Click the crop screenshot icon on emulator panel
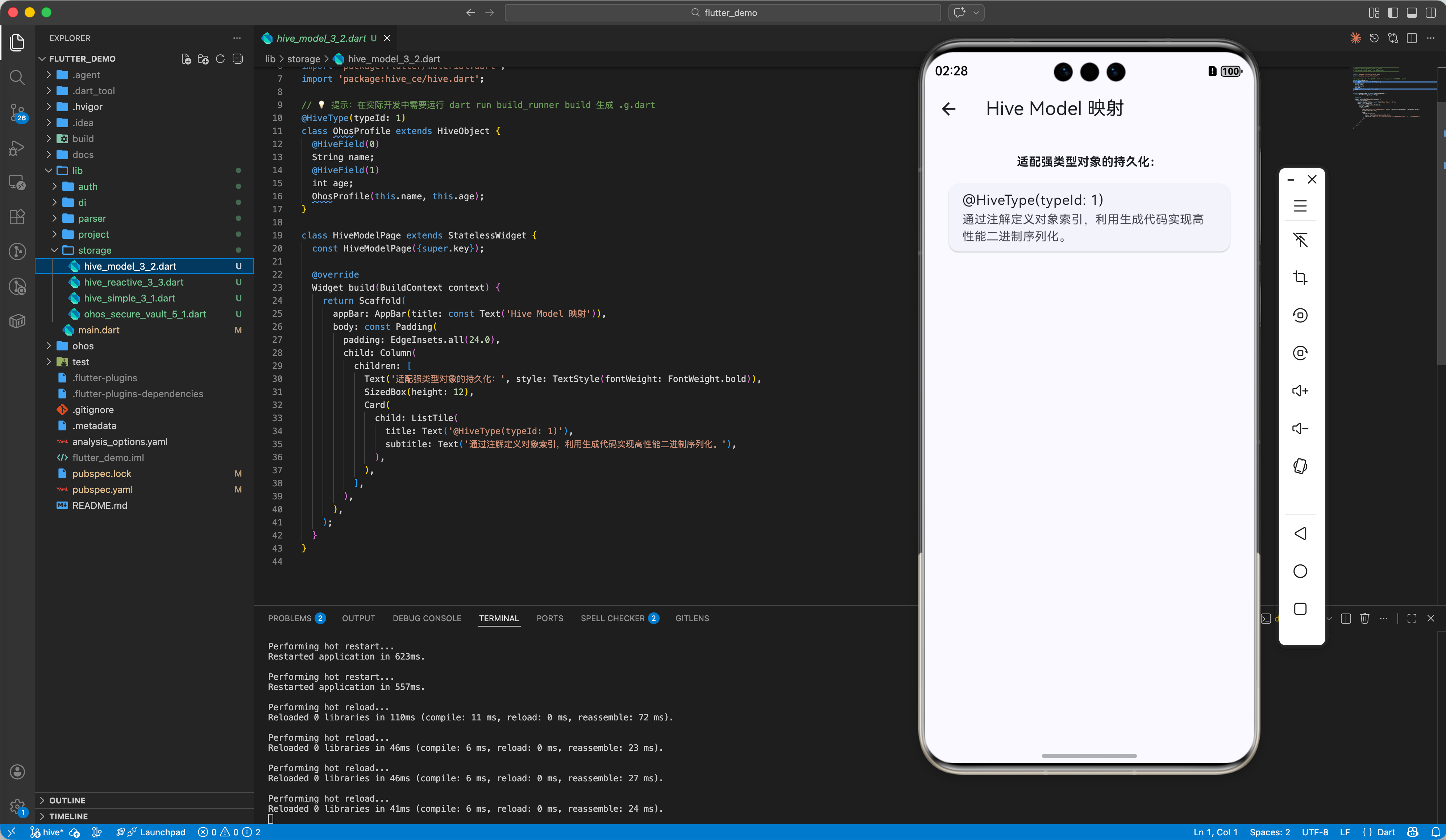This screenshot has width=1446, height=840. 1300,278
